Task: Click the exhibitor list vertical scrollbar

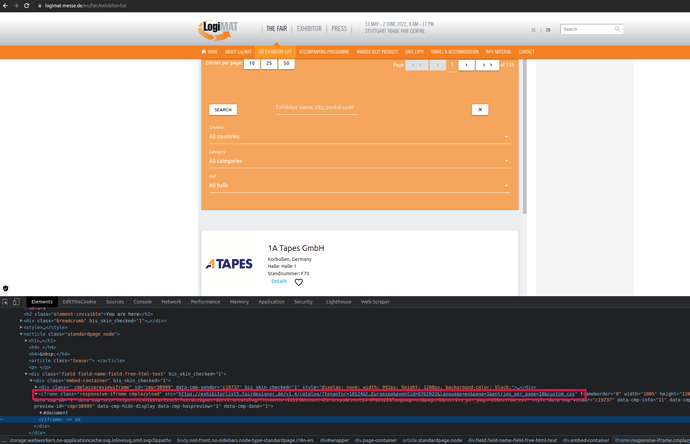Action: [x=525, y=136]
